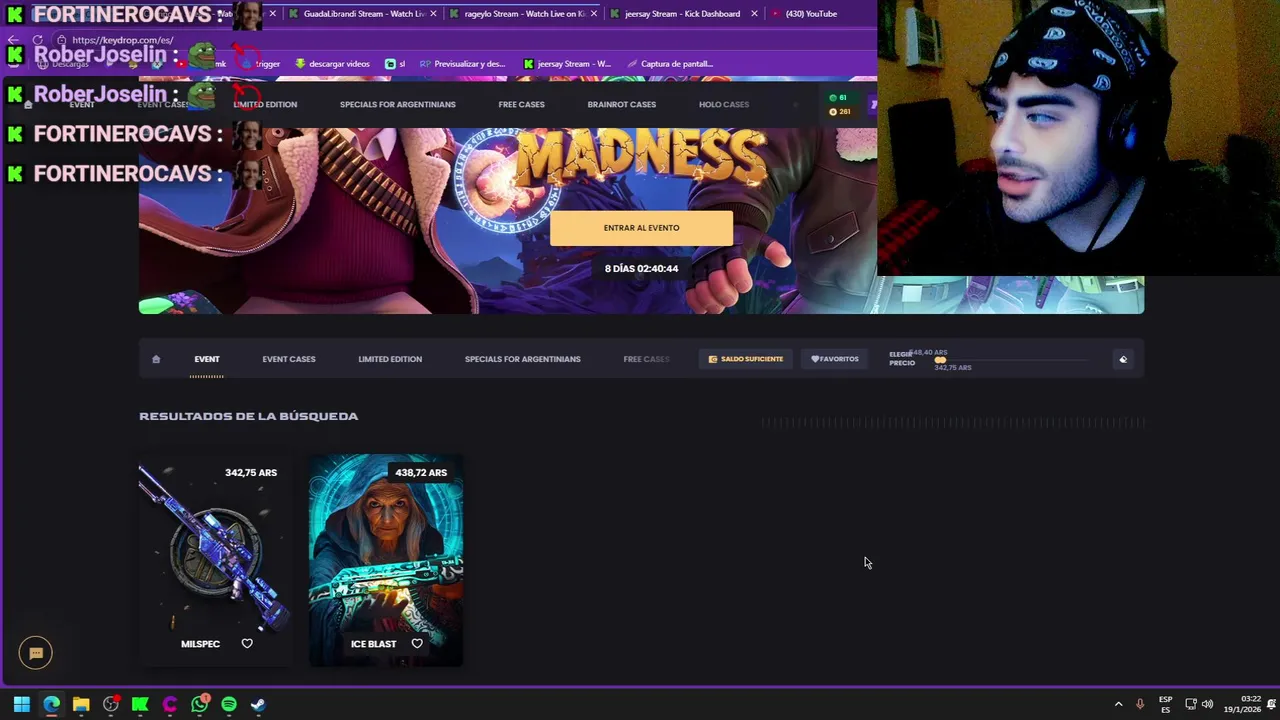Viewport: 1280px width, 720px height.
Task: Open Steam from taskbar
Action: (x=258, y=704)
